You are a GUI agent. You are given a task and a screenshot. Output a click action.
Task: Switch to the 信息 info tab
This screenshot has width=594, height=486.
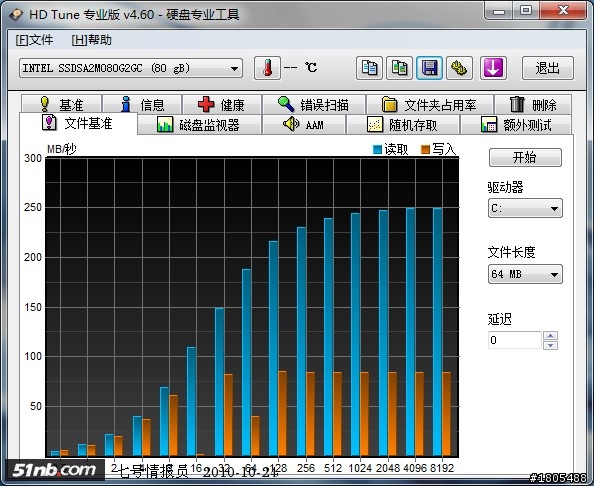[x=142, y=104]
